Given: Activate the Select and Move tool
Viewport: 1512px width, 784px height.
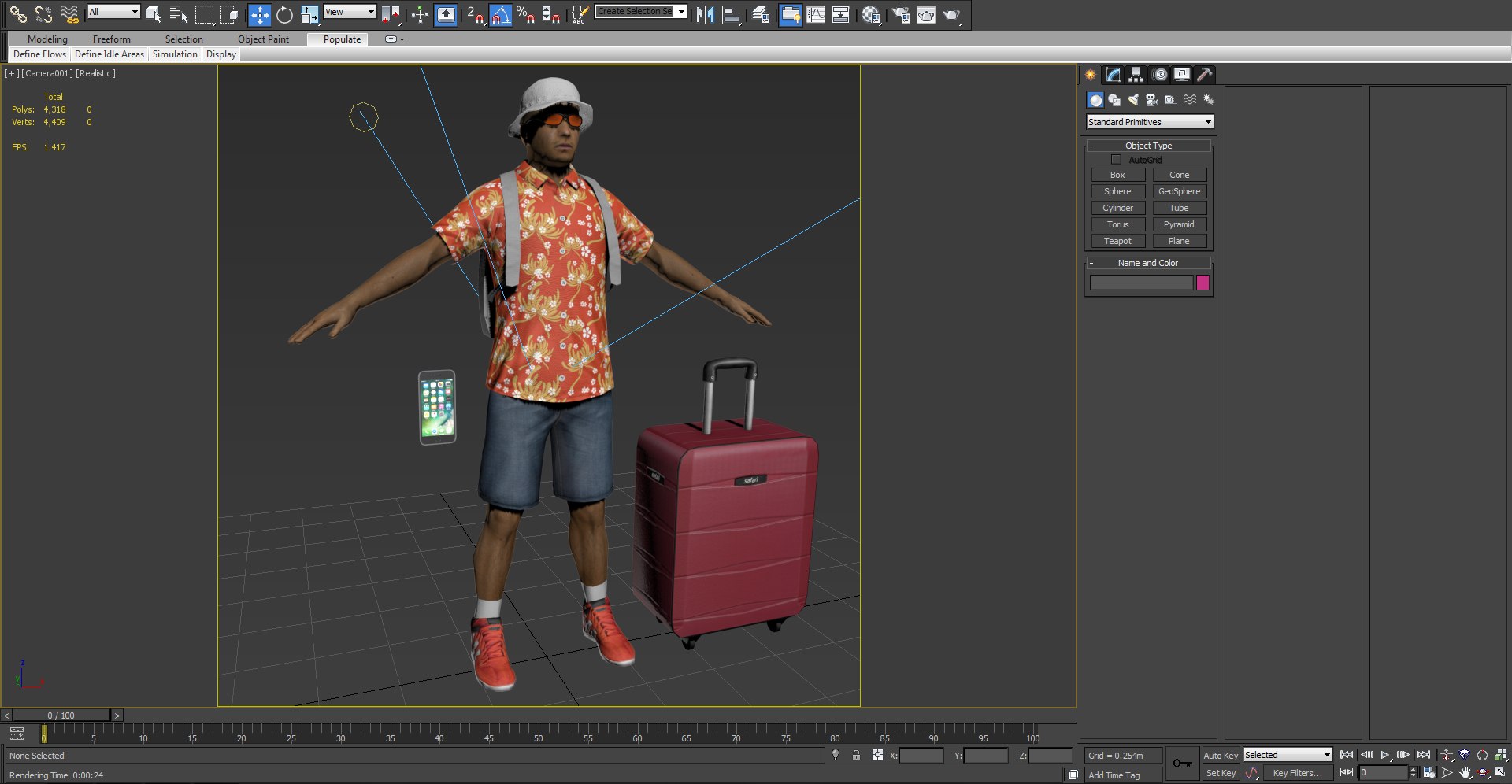Looking at the screenshot, I should tap(259, 14).
